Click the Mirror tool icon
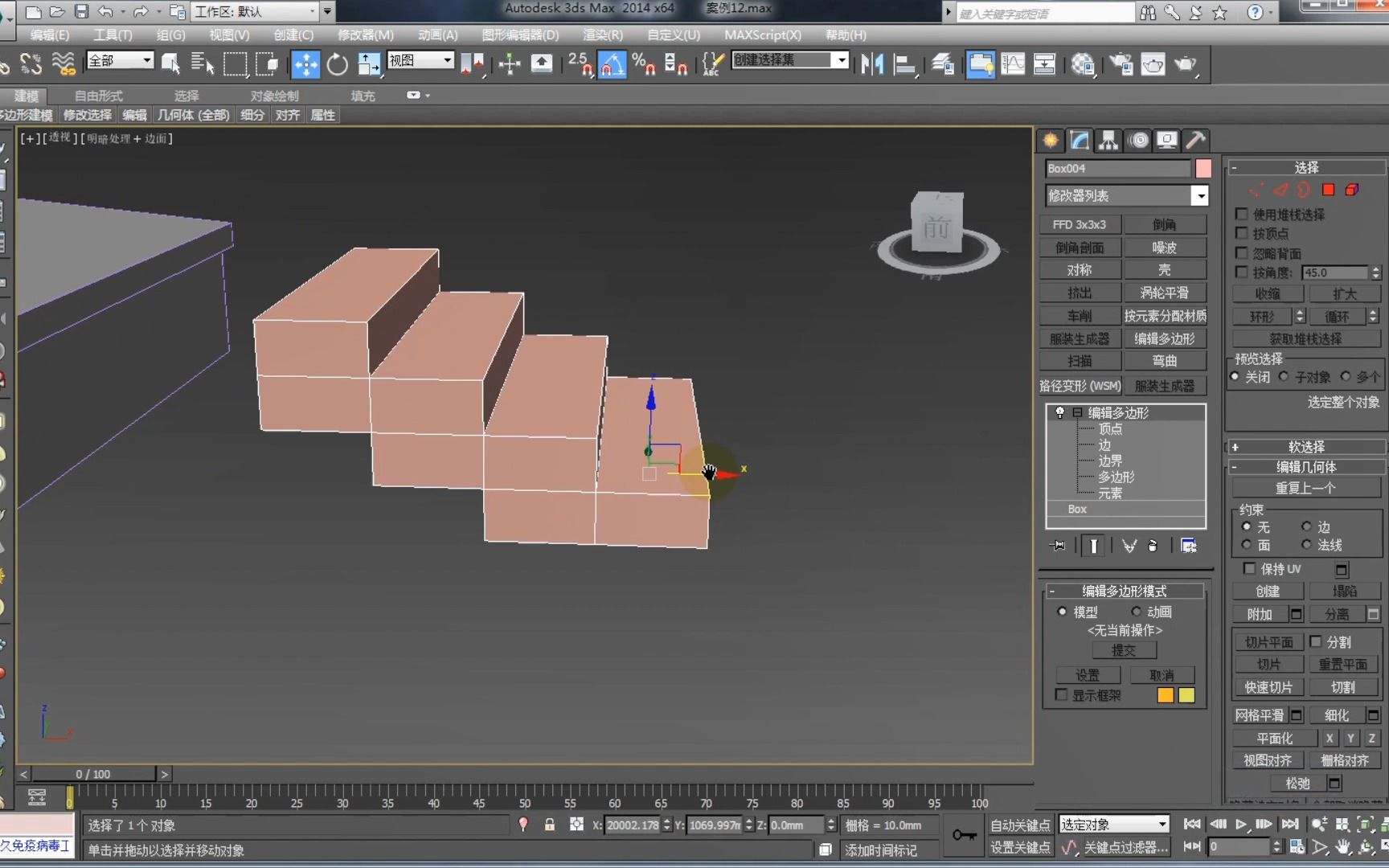Image resolution: width=1389 pixels, height=868 pixels. coord(872,64)
